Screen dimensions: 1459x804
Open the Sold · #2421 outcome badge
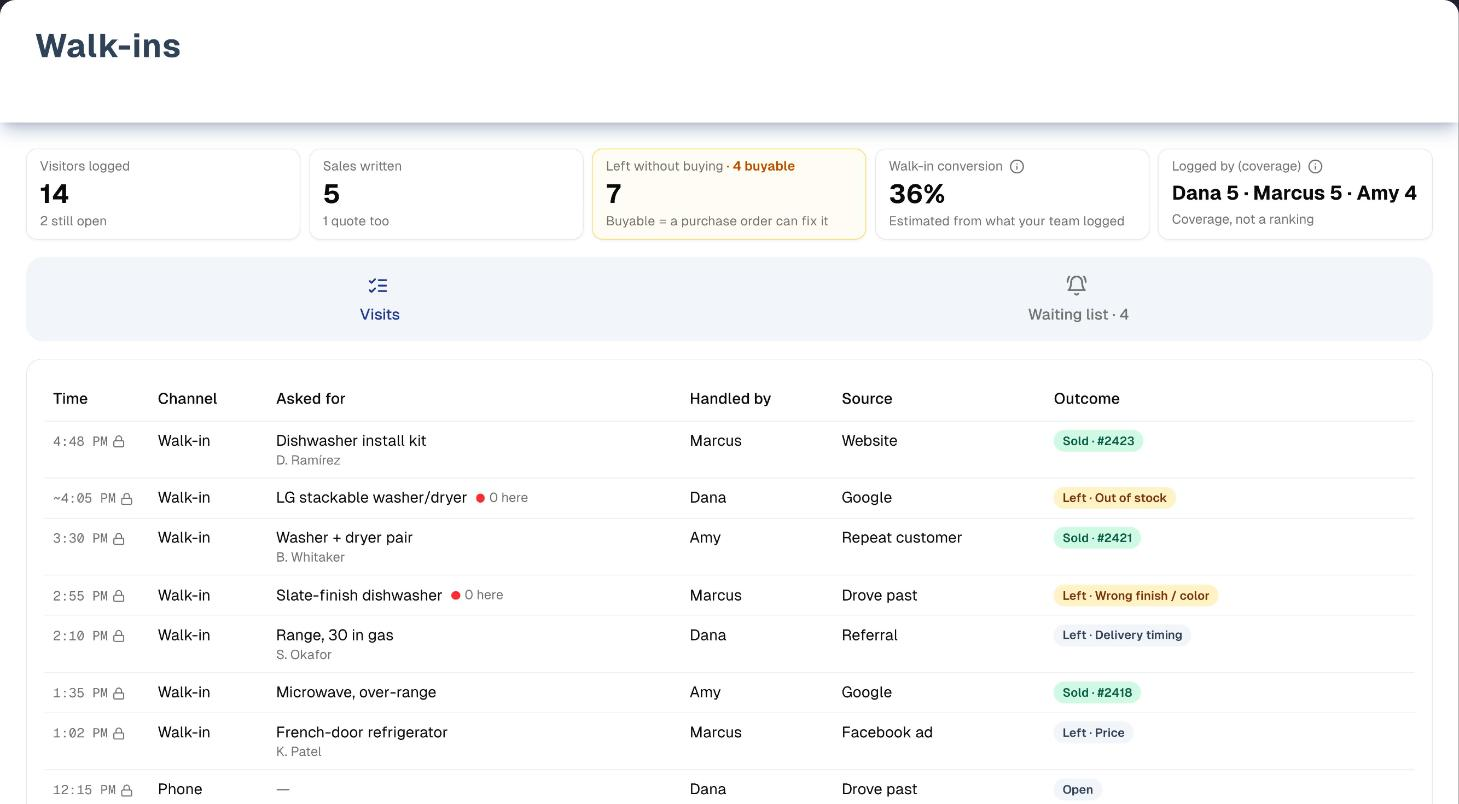click(1097, 538)
